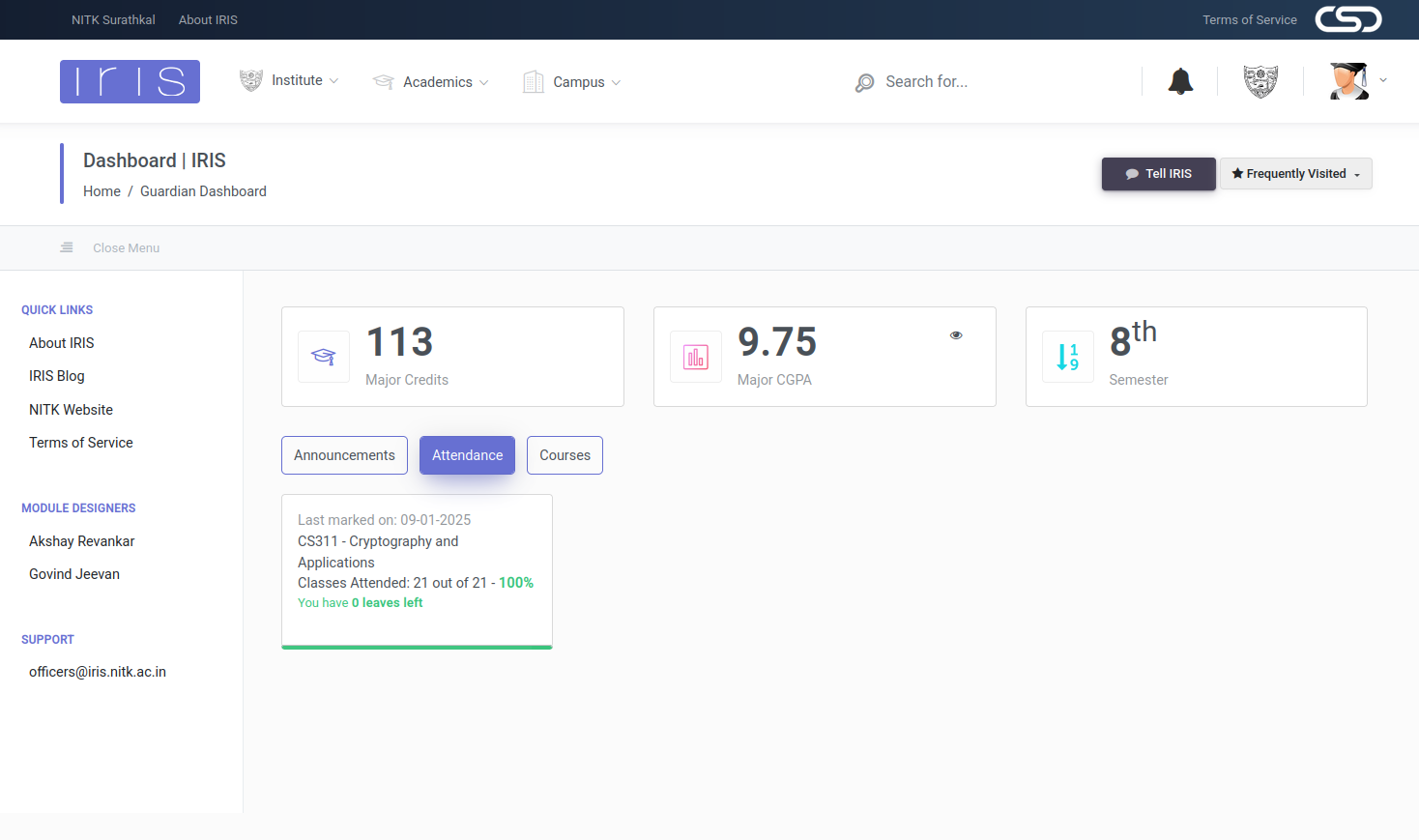The image size is (1419, 840).
Task: Click officers@iris.nitk.ac.in support email
Action: point(98,672)
